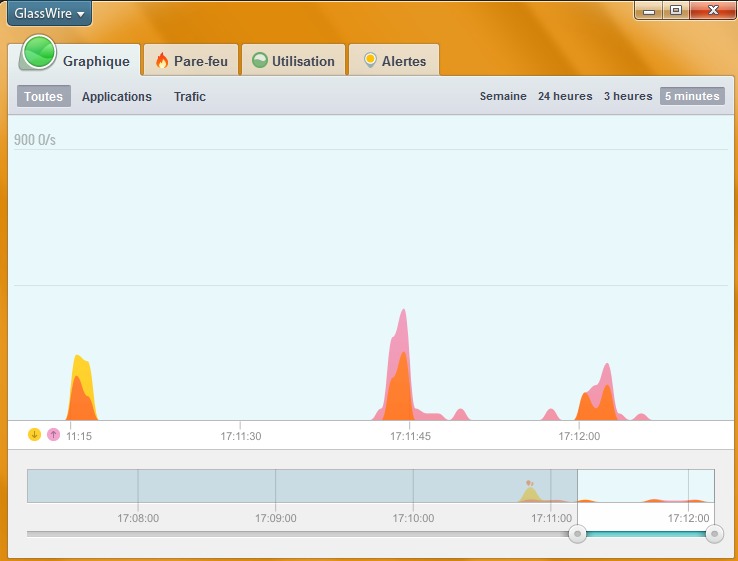This screenshot has width=738, height=561.
Task: Open the Utilisation tab
Action: pos(294,60)
